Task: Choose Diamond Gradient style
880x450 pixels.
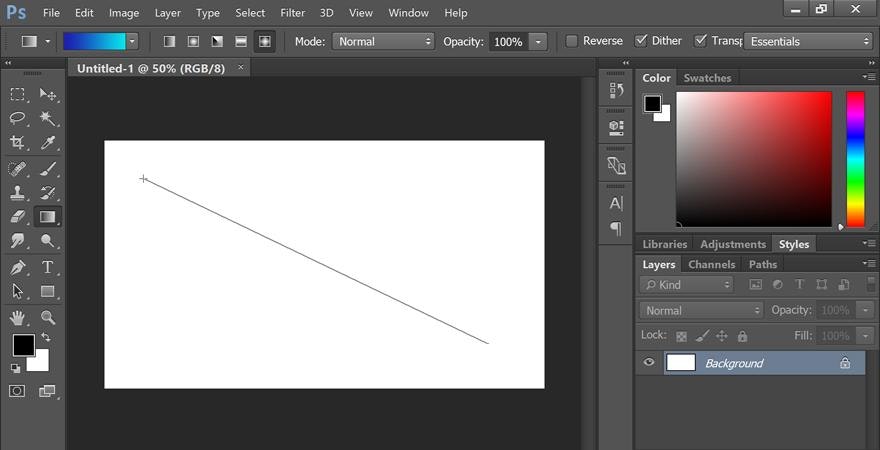Action: 264,41
